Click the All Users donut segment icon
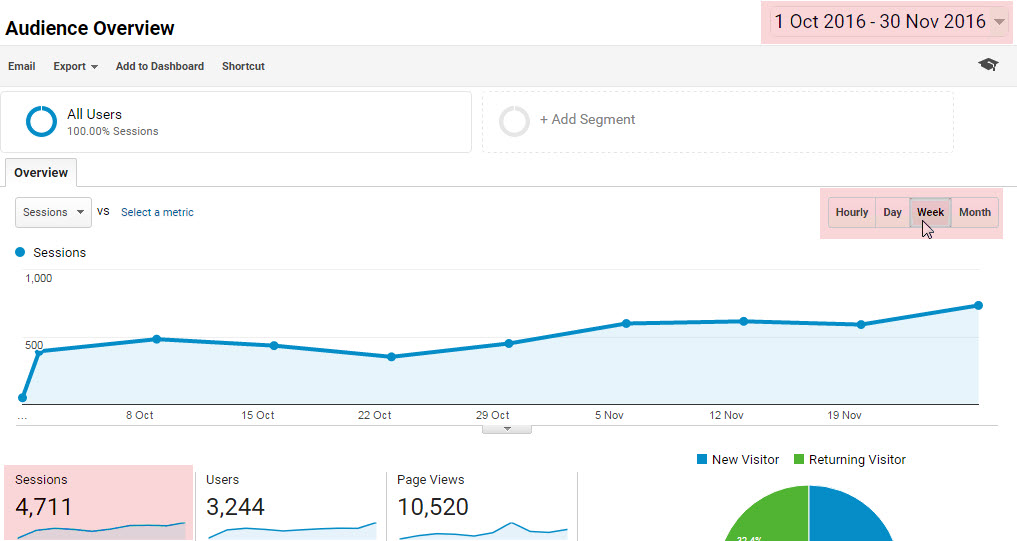This screenshot has height=541, width=1017. [x=42, y=121]
